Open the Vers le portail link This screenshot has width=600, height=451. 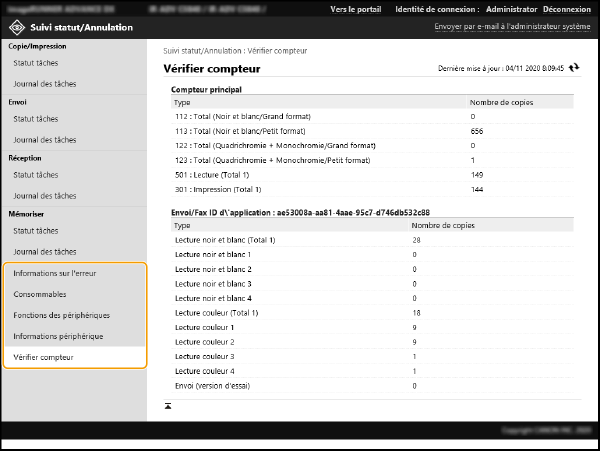click(x=357, y=9)
